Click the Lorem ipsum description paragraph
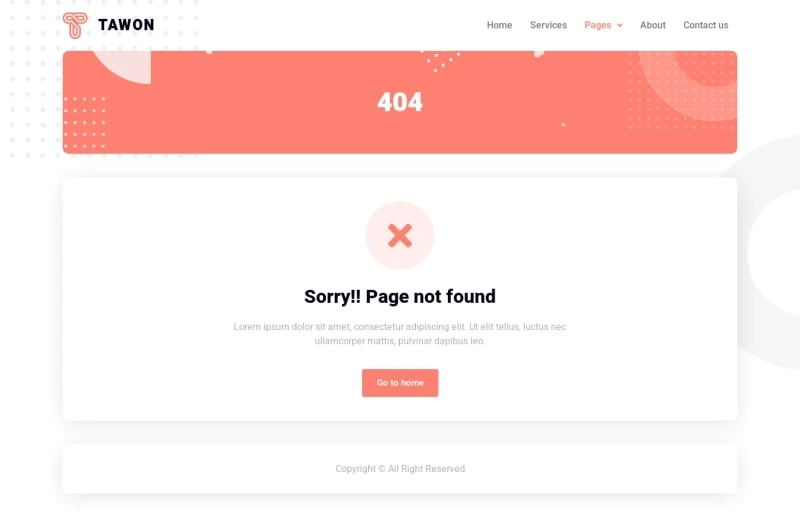The height and width of the screenshot is (517, 800). click(400, 334)
